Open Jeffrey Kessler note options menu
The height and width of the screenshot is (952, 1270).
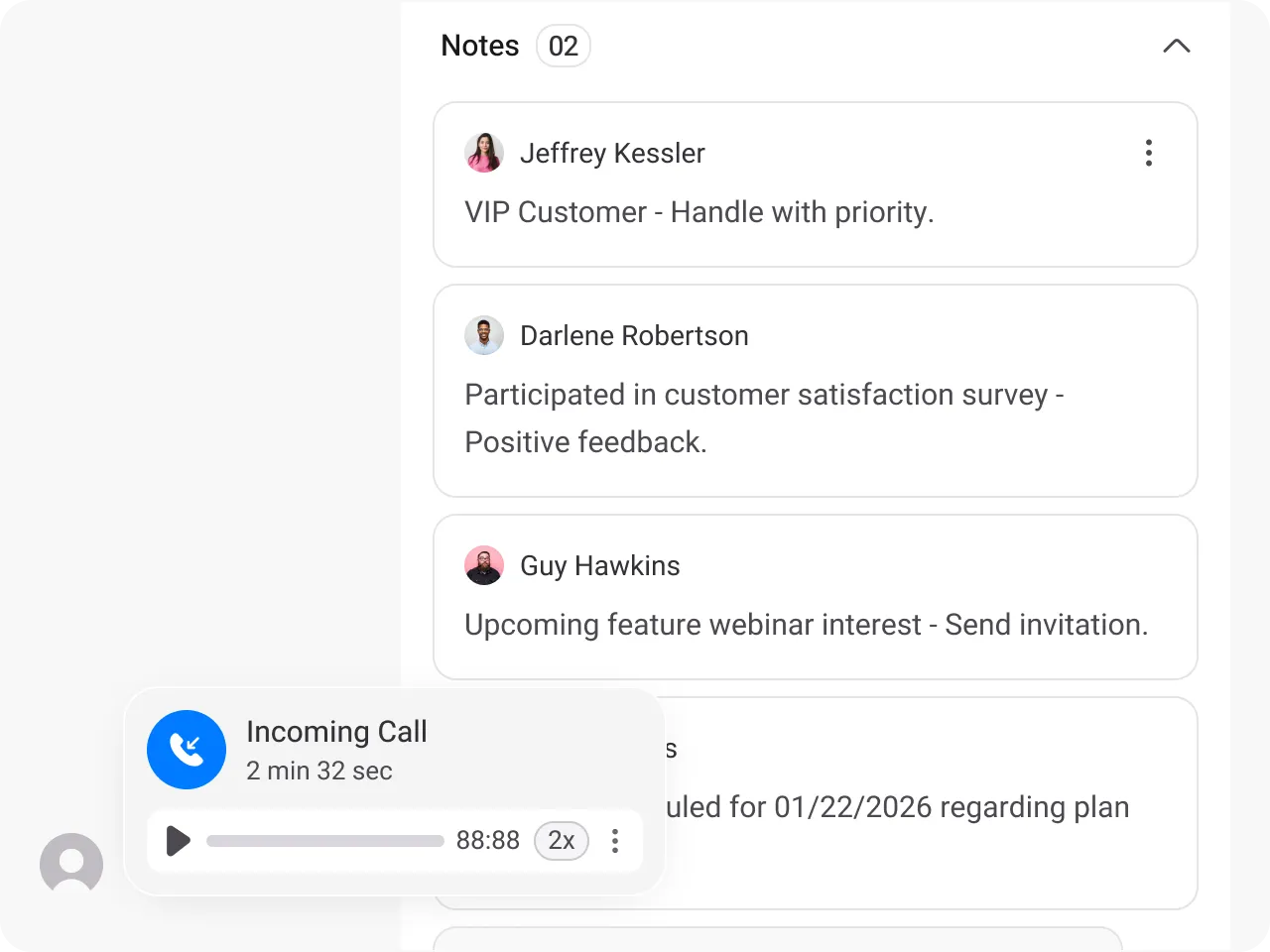coord(1149,153)
